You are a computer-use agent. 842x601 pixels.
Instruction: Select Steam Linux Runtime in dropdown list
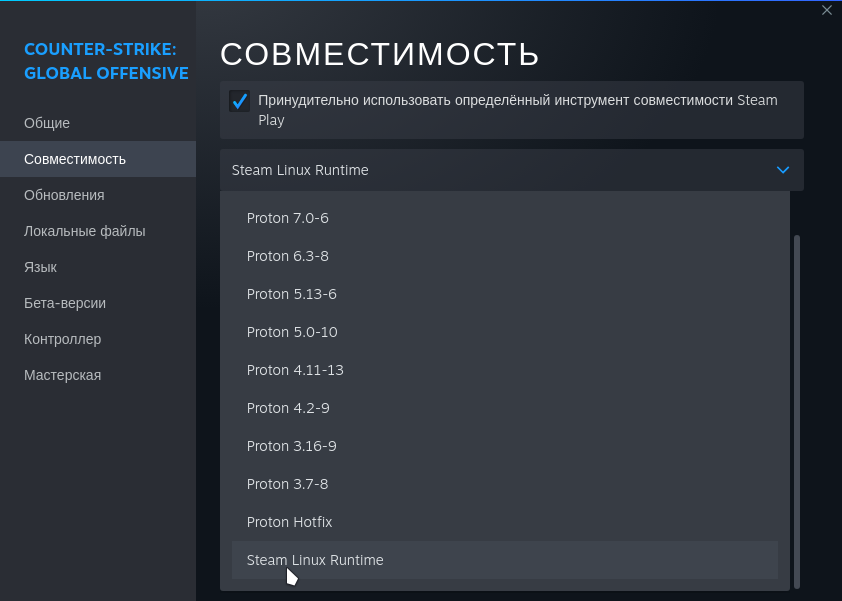505,560
